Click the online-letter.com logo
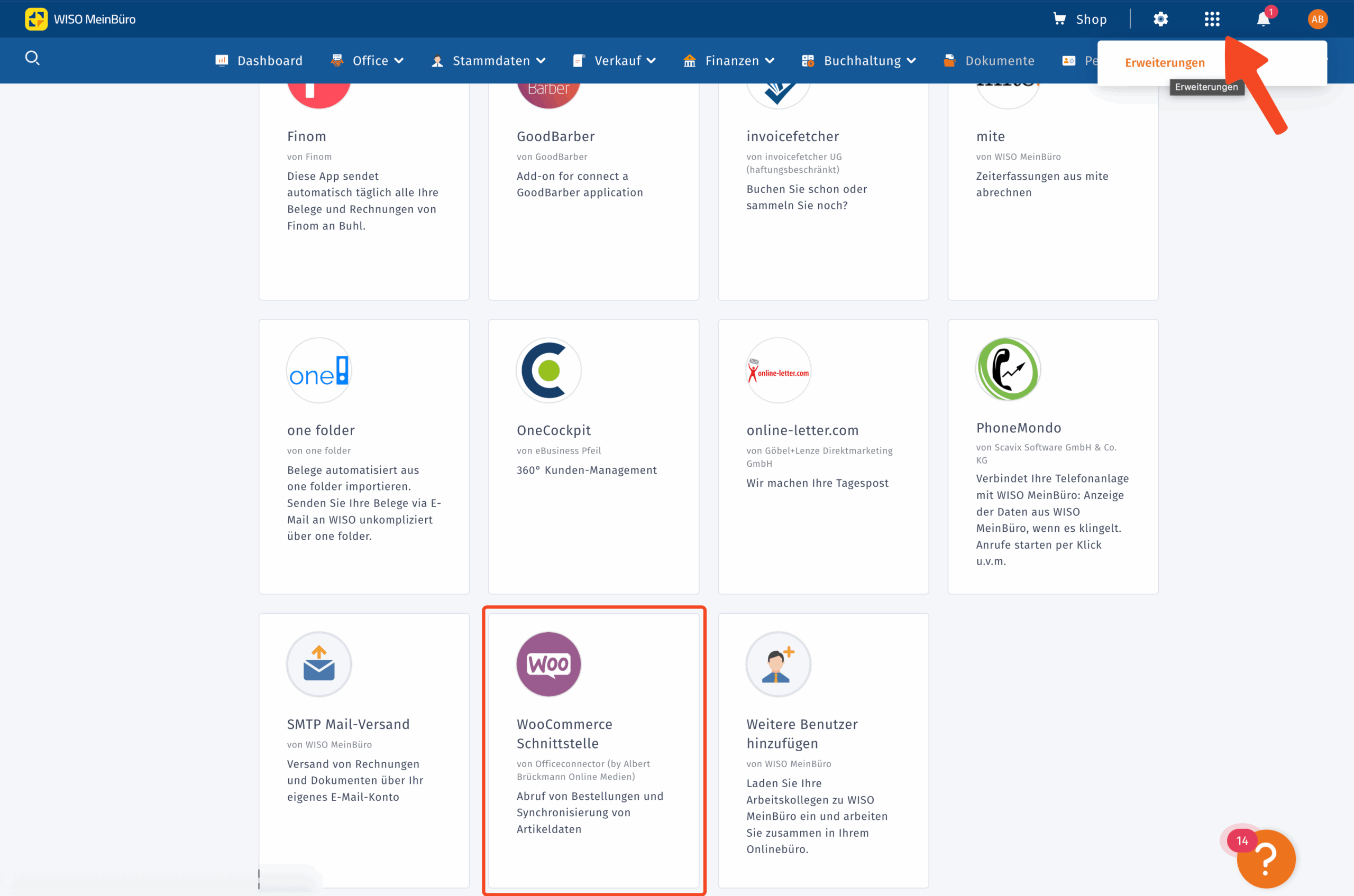 tap(778, 370)
